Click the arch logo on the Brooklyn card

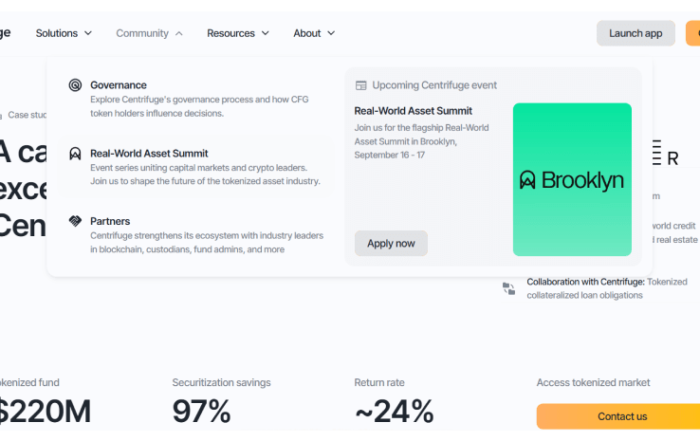coord(528,180)
